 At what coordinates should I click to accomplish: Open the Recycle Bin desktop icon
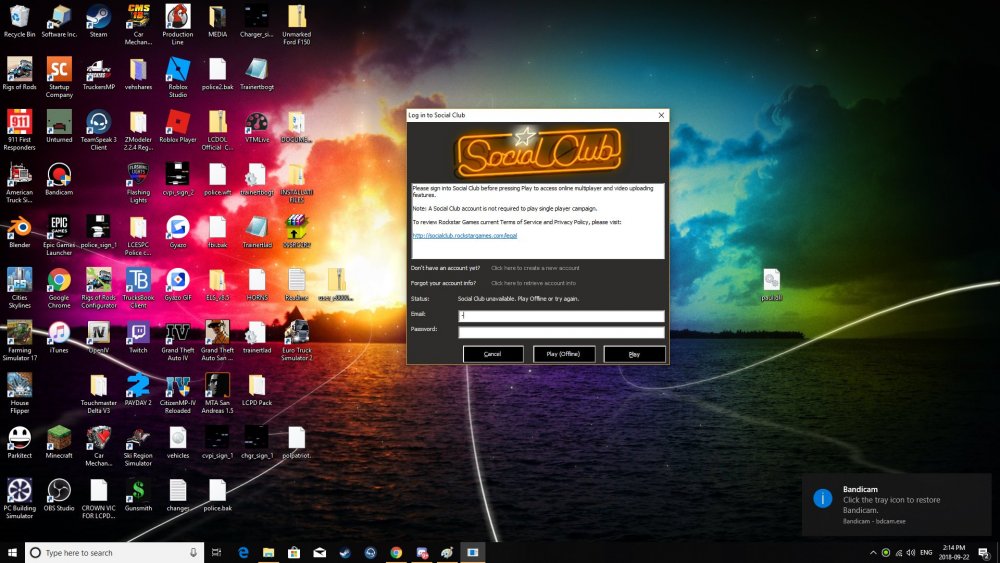19,21
